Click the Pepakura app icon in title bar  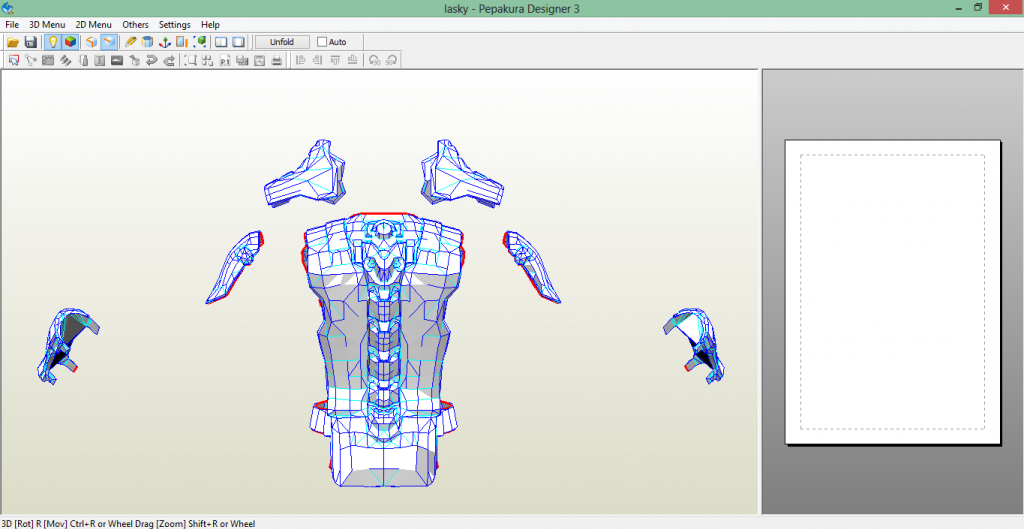8,8
